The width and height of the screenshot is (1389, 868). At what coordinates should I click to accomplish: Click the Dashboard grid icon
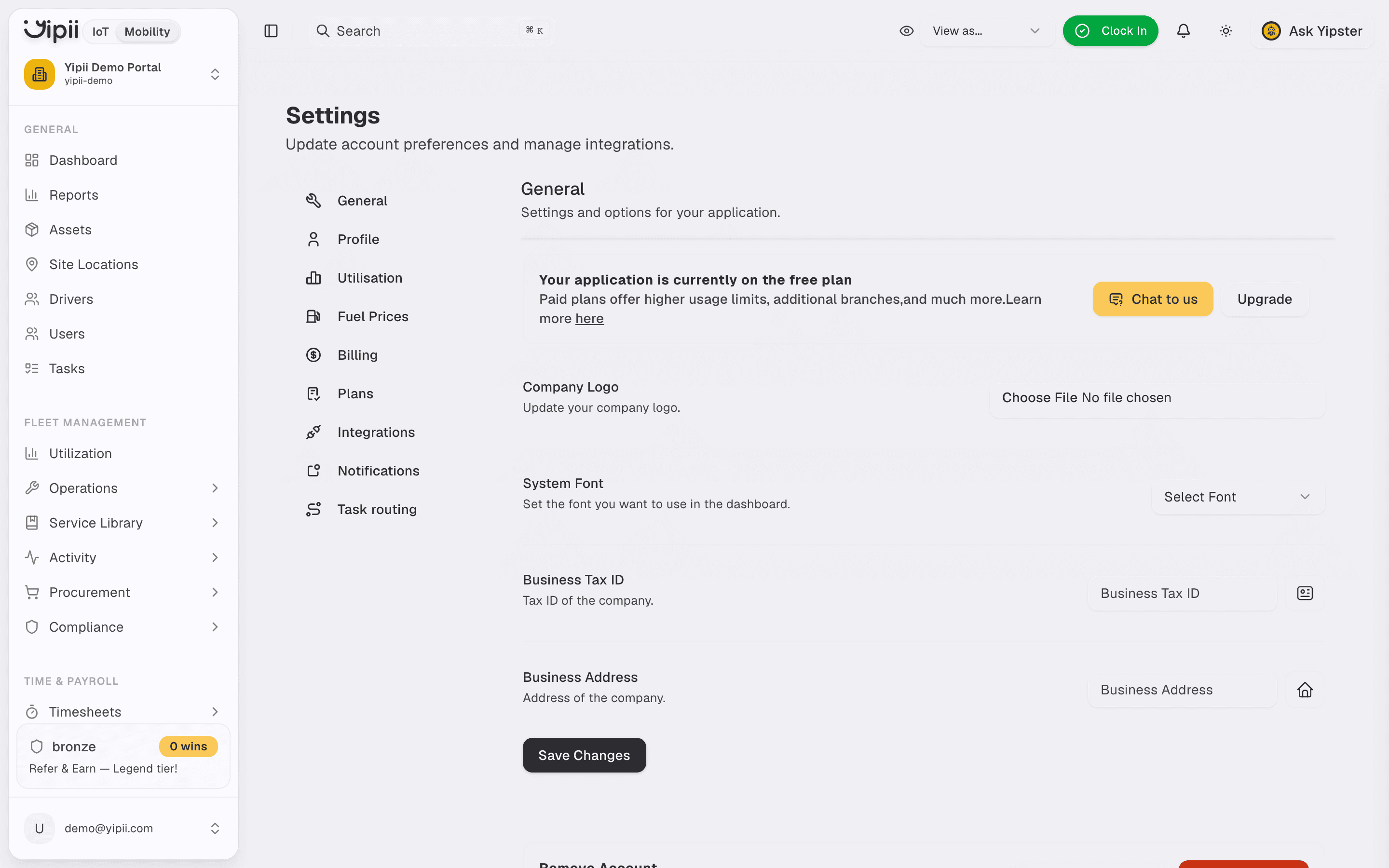32,160
